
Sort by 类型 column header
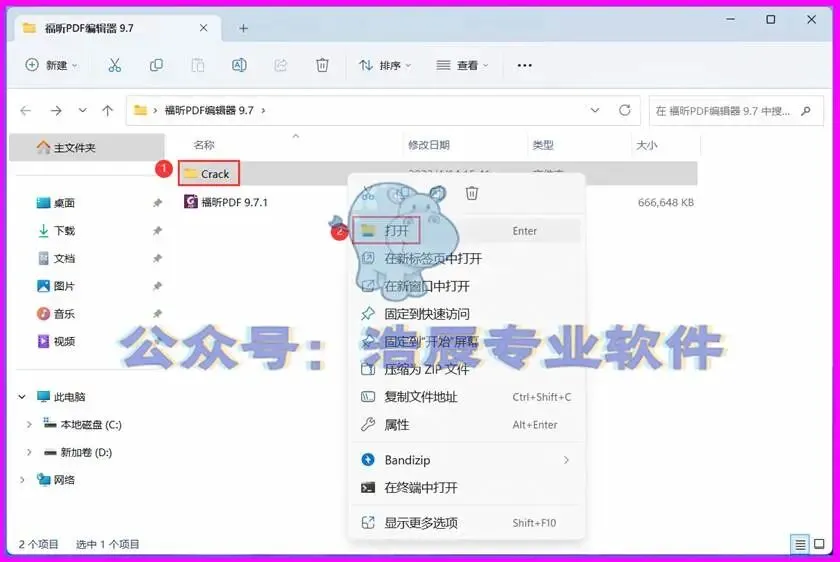[543, 145]
